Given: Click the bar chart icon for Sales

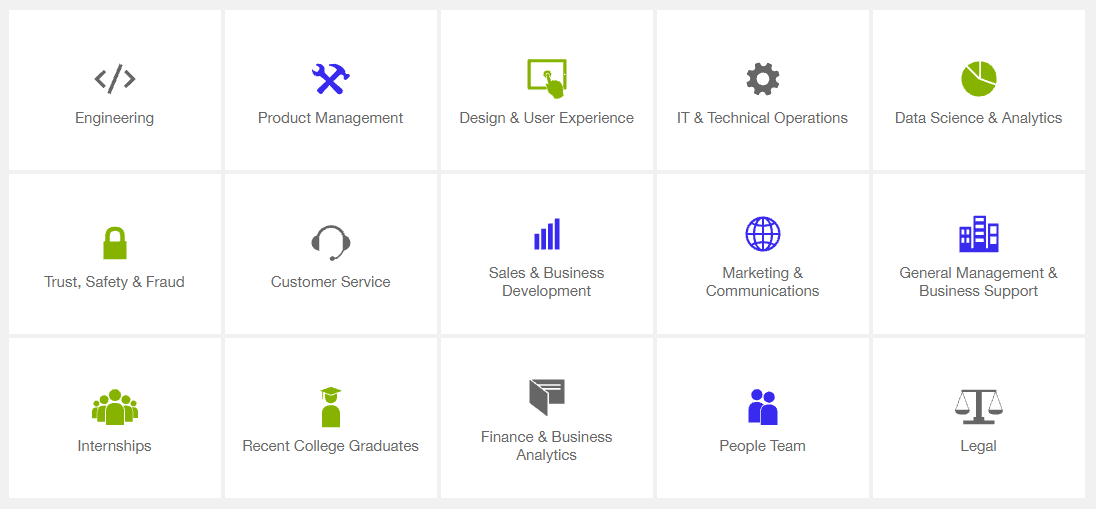Looking at the screenshot, I should pyautogui.click(x=547, y=234).
